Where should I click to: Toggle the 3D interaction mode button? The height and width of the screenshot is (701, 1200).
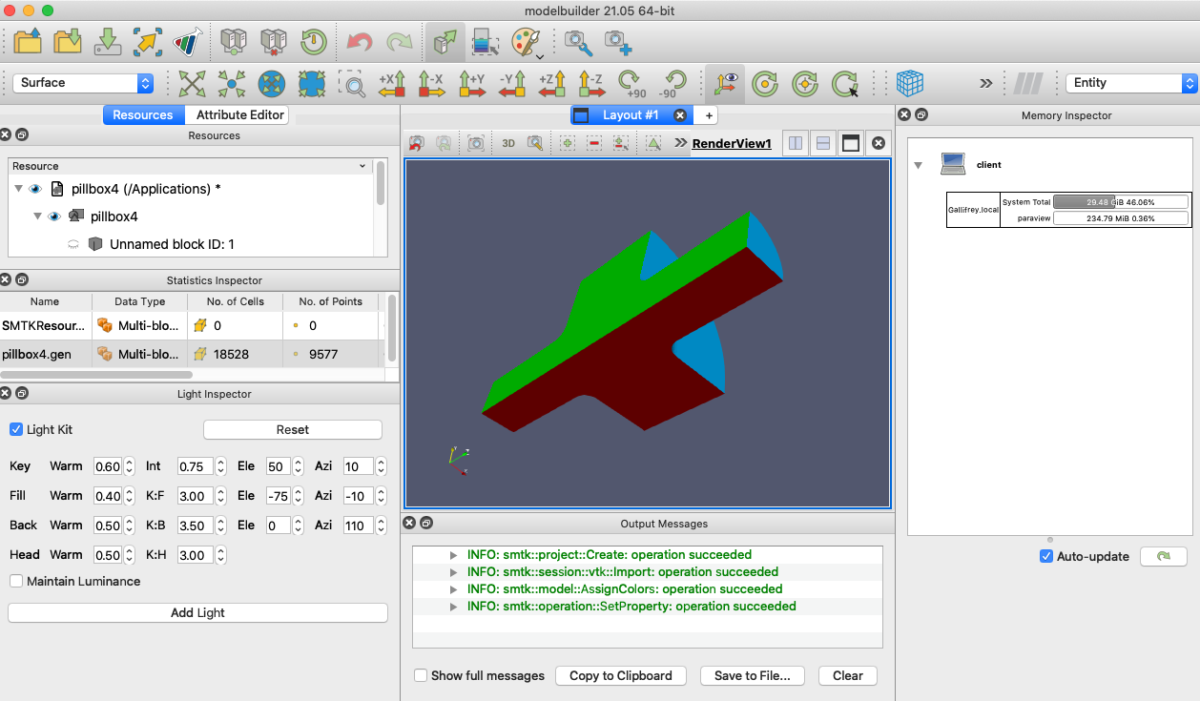(508, 143)
